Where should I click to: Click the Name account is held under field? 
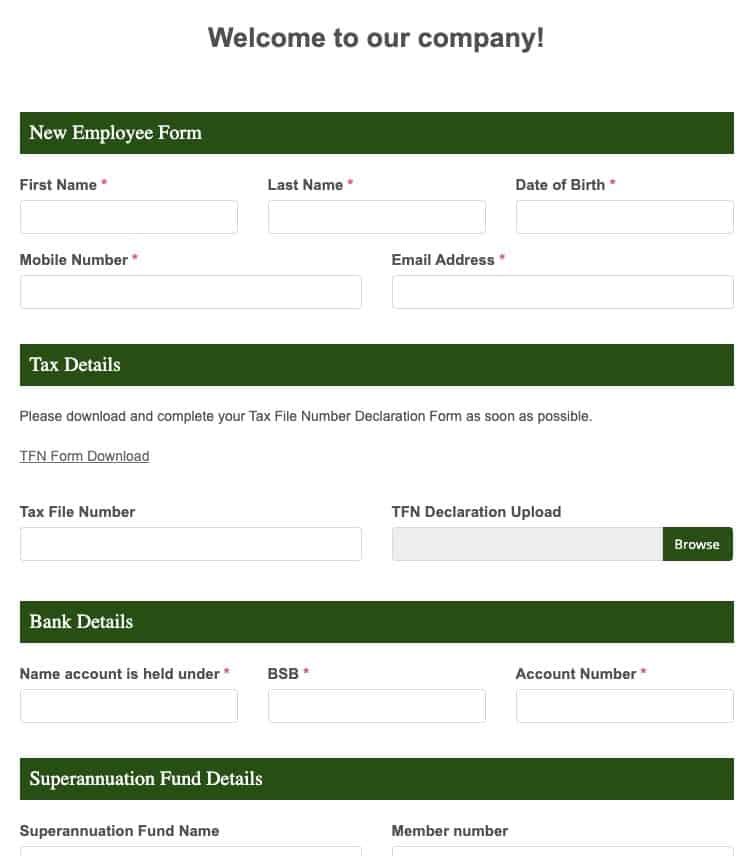[128, 706]
